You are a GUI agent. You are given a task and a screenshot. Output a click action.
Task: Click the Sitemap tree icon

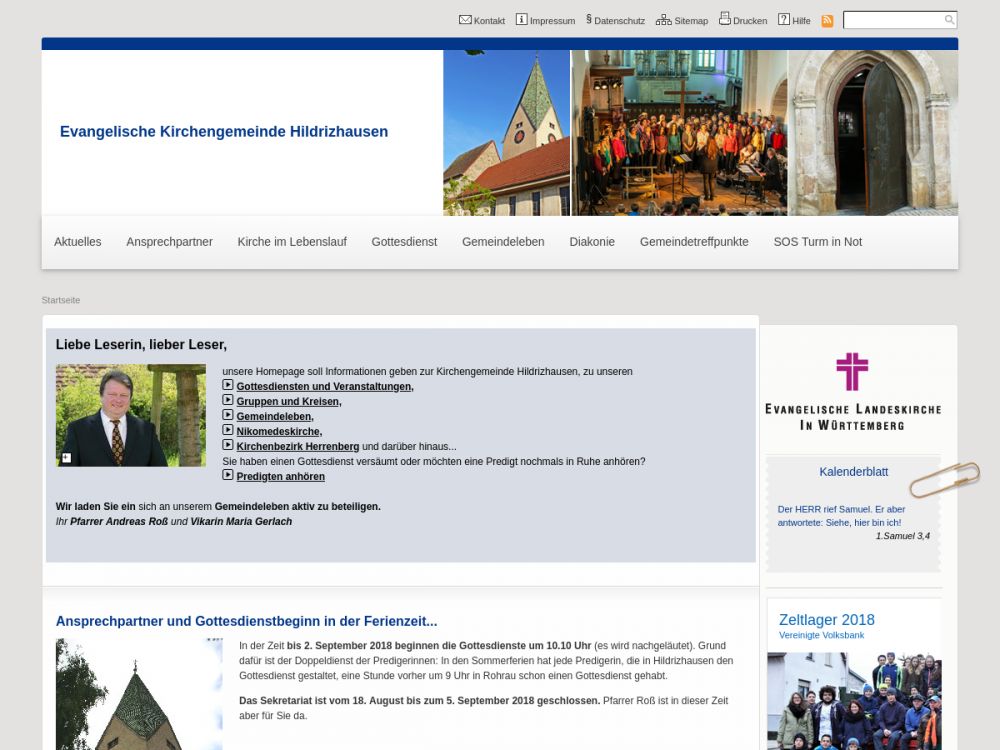[664, 20]
